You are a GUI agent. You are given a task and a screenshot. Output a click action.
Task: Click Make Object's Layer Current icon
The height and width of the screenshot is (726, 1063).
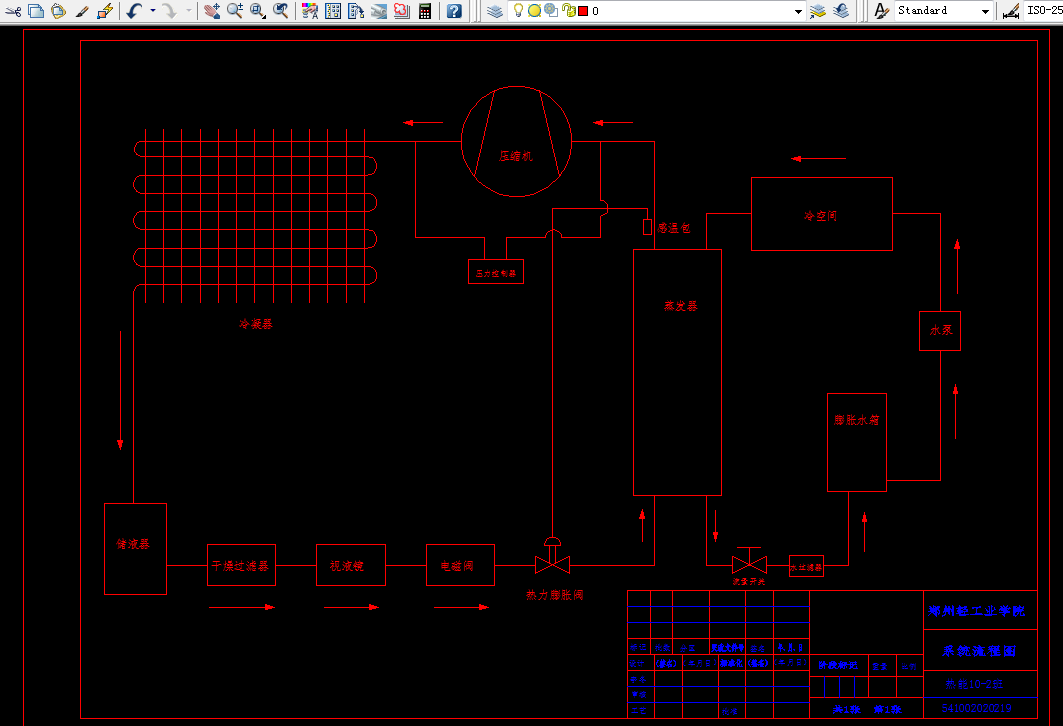click(818, 11)
